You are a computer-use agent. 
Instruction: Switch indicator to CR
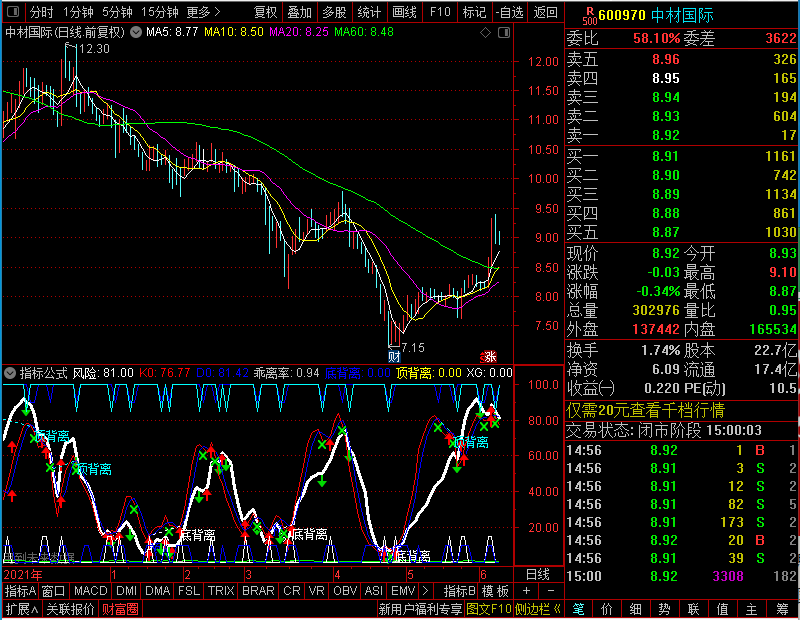291,591
